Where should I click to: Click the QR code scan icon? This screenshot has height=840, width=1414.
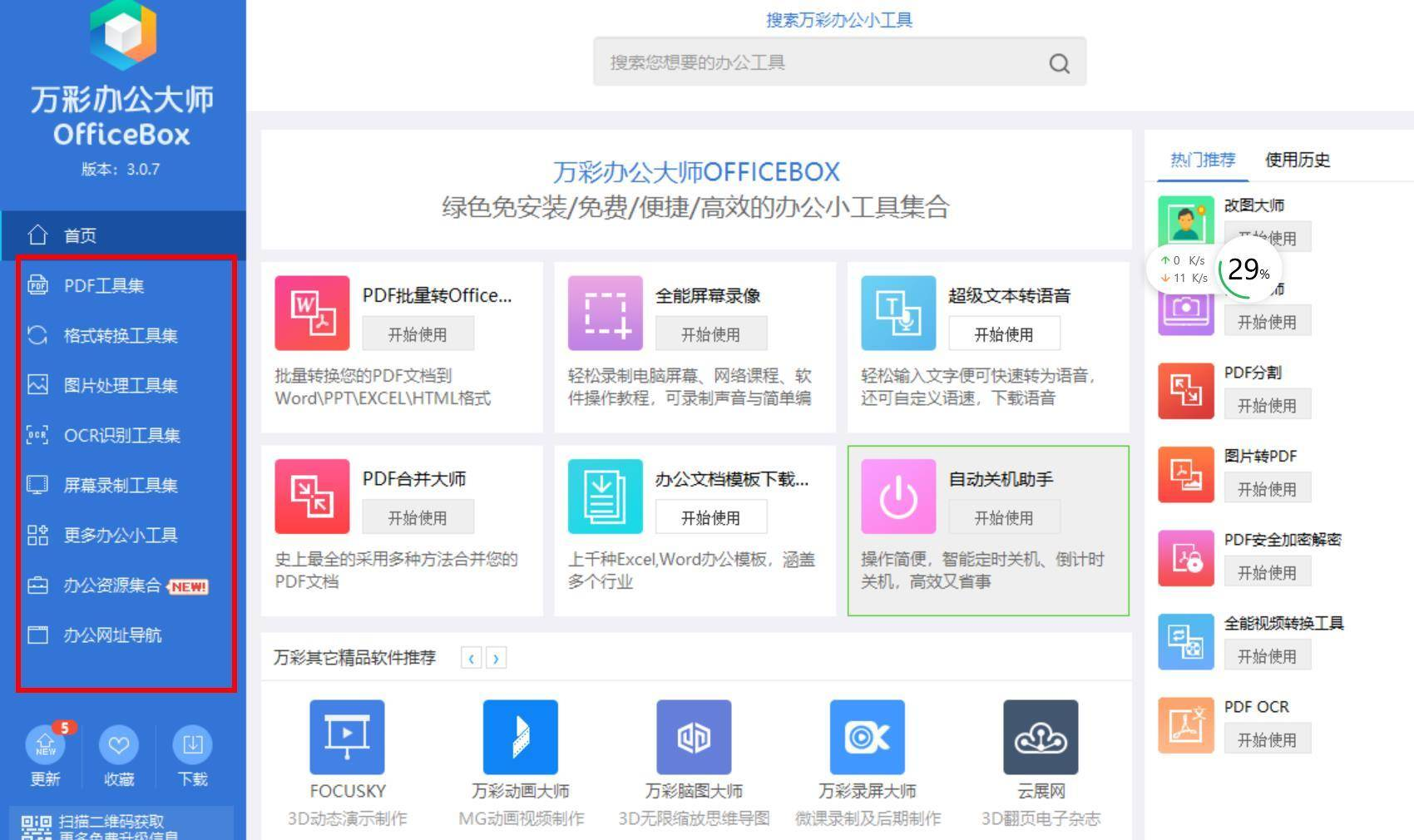pyautogui.click(x=37, y=828)
